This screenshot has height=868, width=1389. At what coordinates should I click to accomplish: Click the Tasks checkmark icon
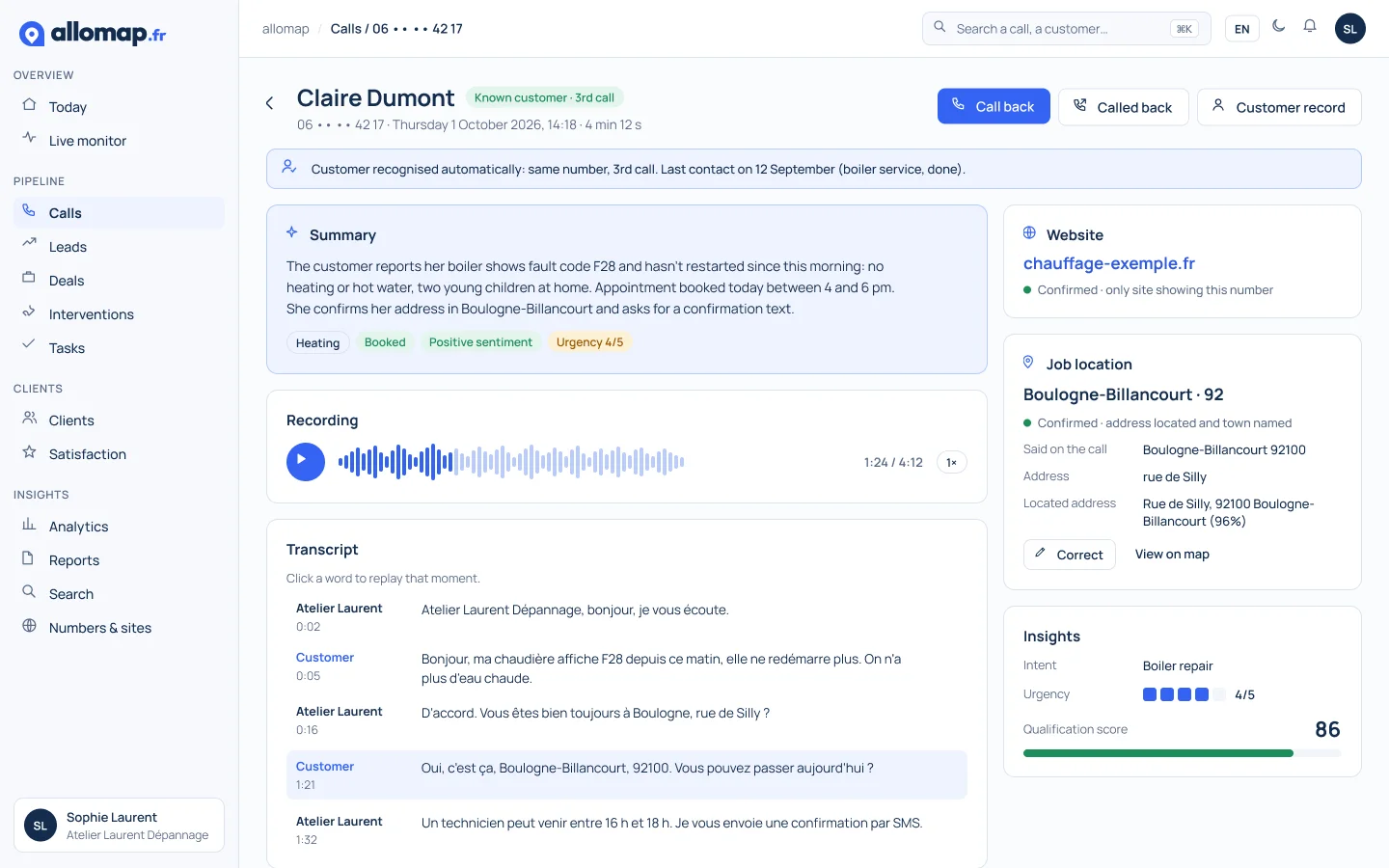[x=29, y=344]
